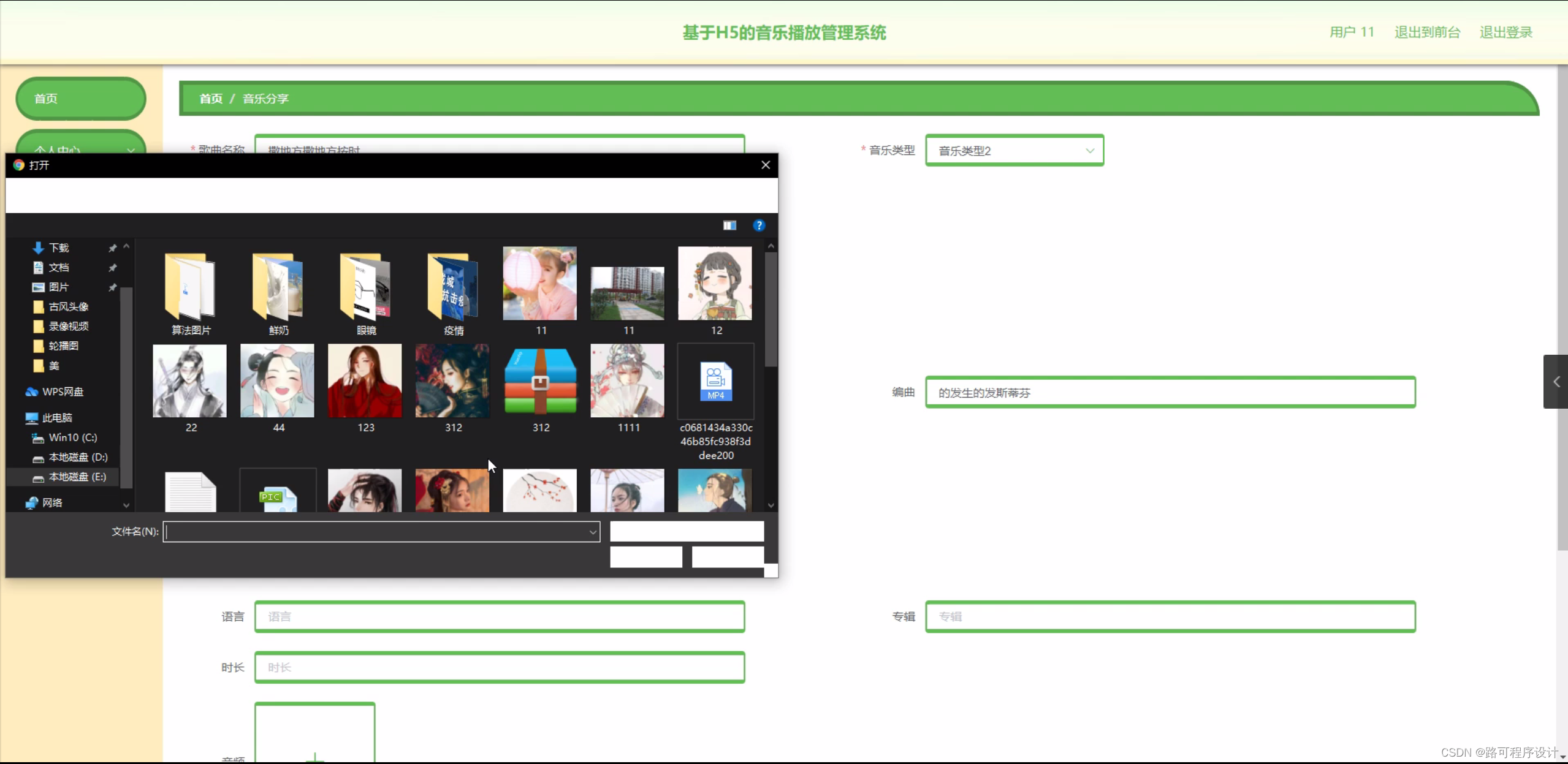1568x764 pixels.
Task: Open the 图片 folder in sidebar
Action: [x=58, y=287]
